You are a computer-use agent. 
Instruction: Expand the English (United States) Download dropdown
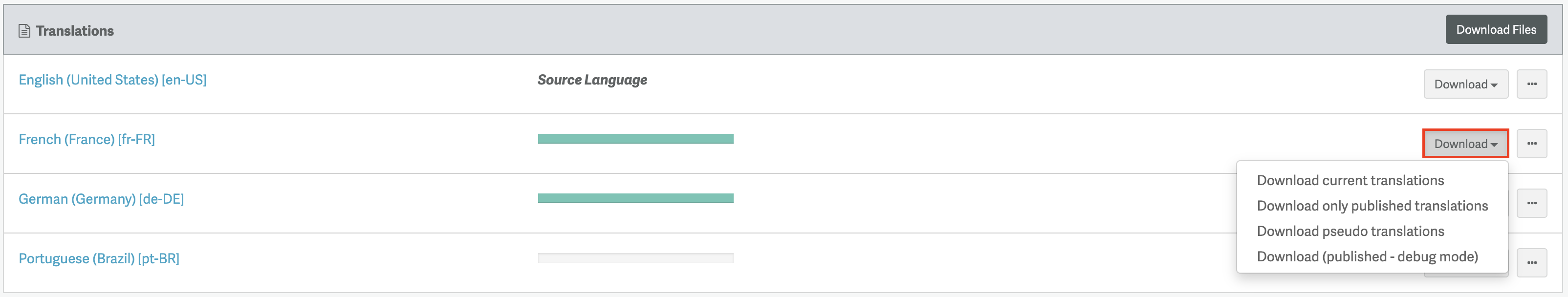[1465, 84]
